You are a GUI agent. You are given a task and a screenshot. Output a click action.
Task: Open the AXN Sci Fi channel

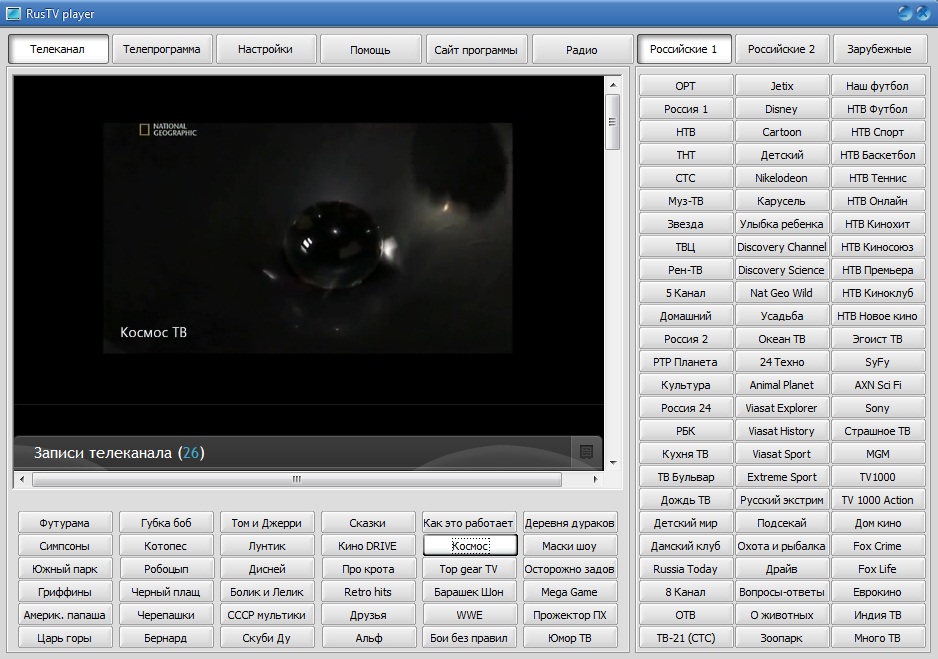click(878, 385)
